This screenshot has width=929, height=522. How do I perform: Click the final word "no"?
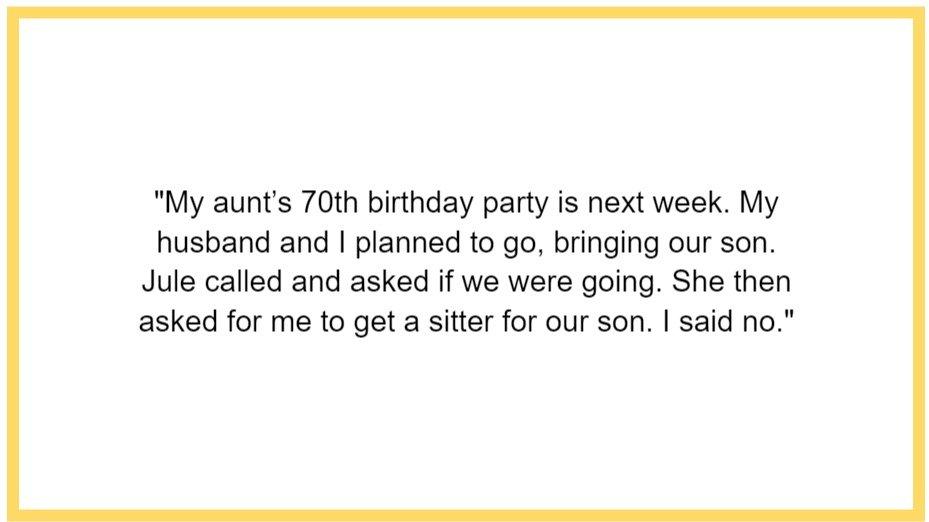tap(758, 323)
